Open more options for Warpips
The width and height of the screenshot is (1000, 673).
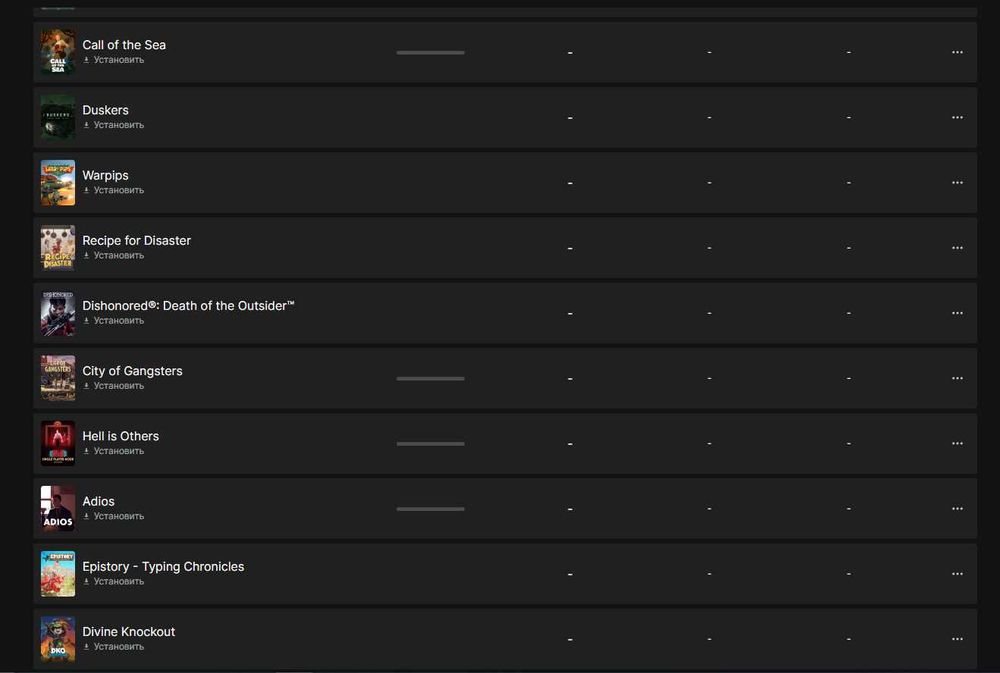click(x=957, y=183)
